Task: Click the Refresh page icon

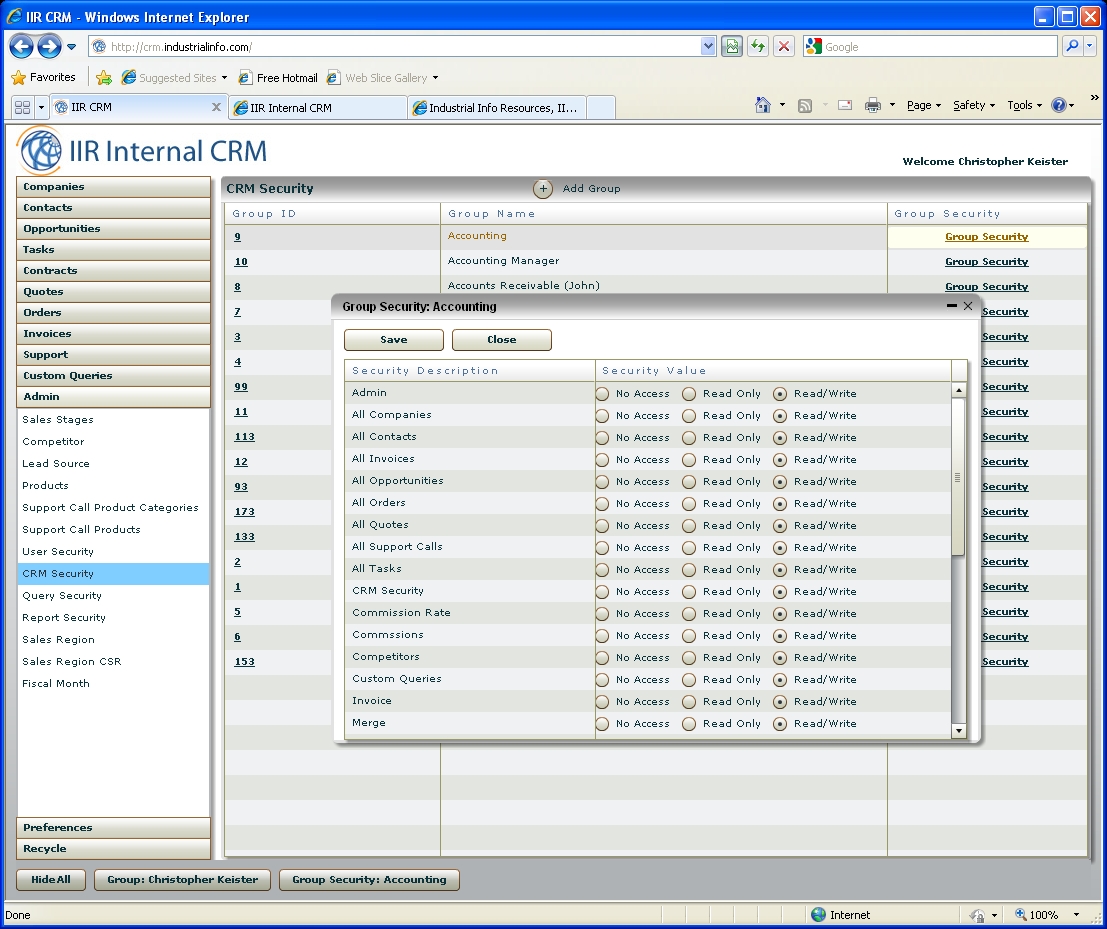Action: pos(758,47)
